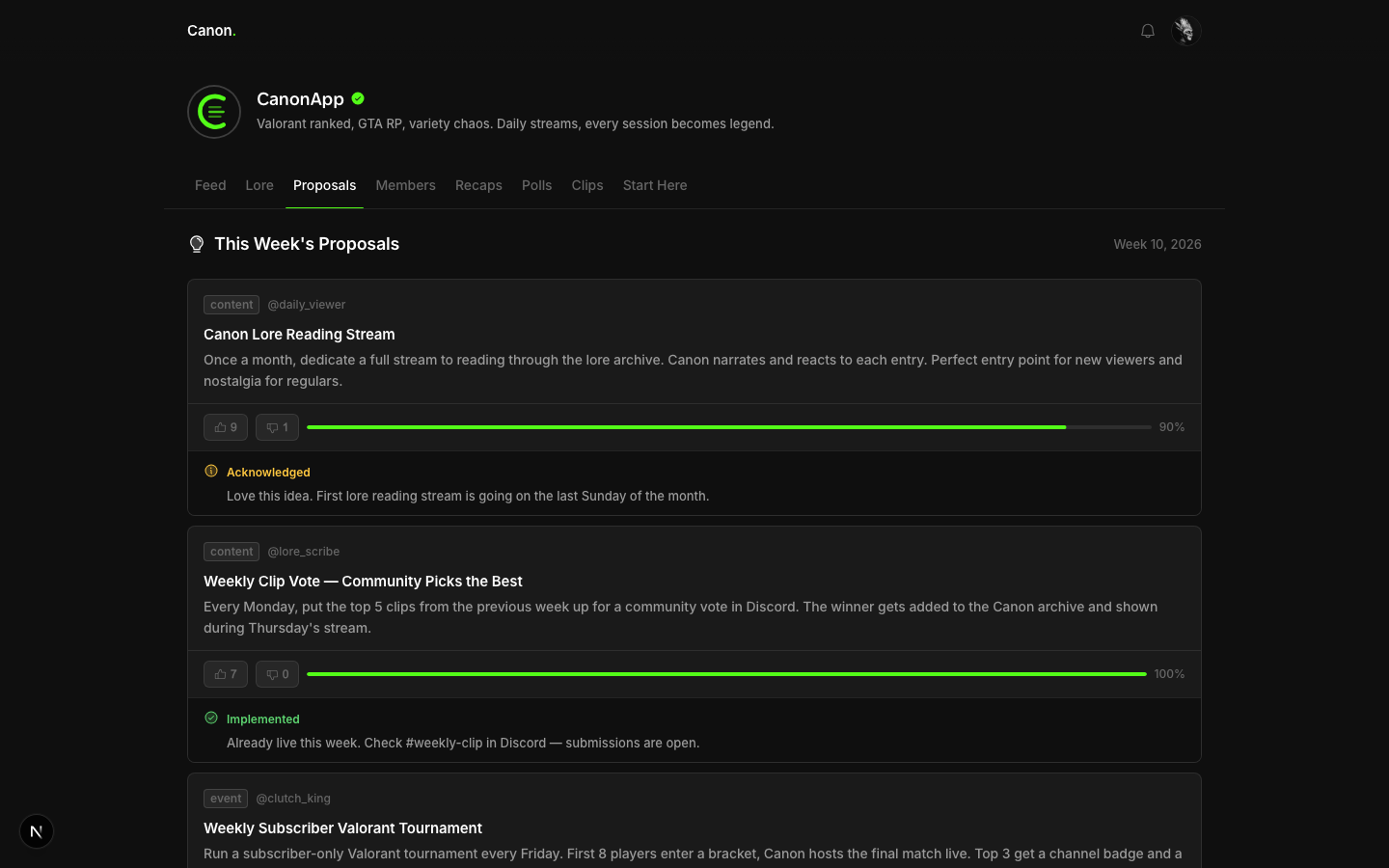Upvote the Weekly Clip Vote proposal

pyautogui.click(x=226, y=674)
